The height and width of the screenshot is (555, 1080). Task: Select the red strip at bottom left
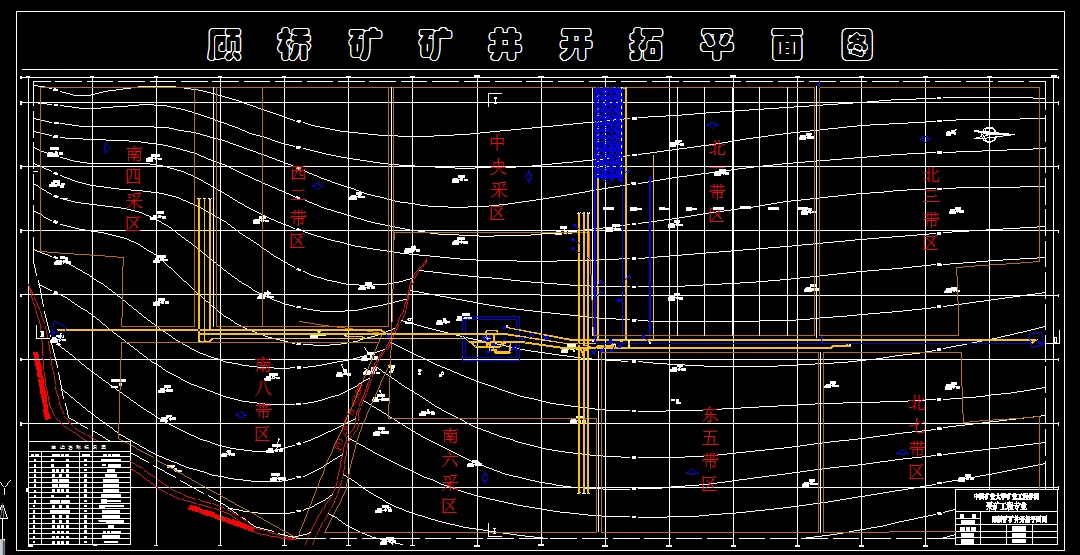click(221, 519)
